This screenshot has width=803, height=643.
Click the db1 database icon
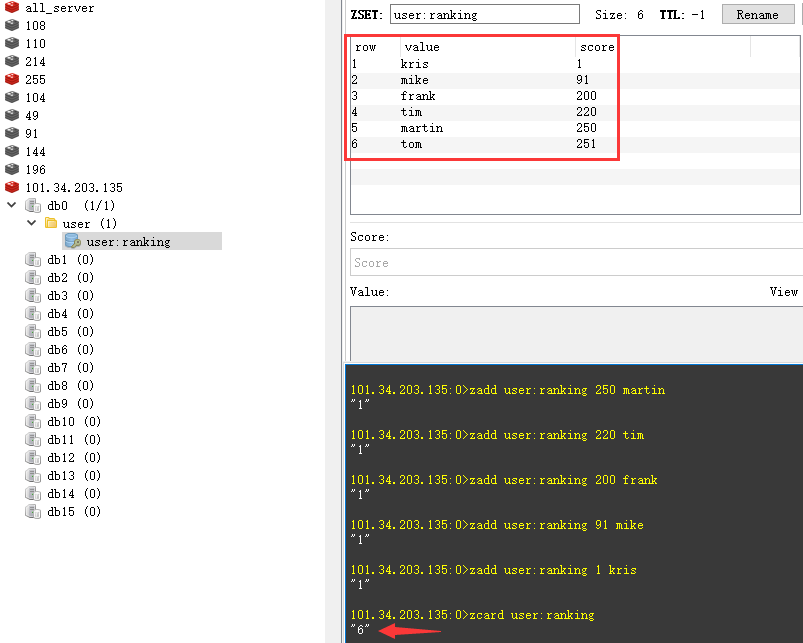33,260
